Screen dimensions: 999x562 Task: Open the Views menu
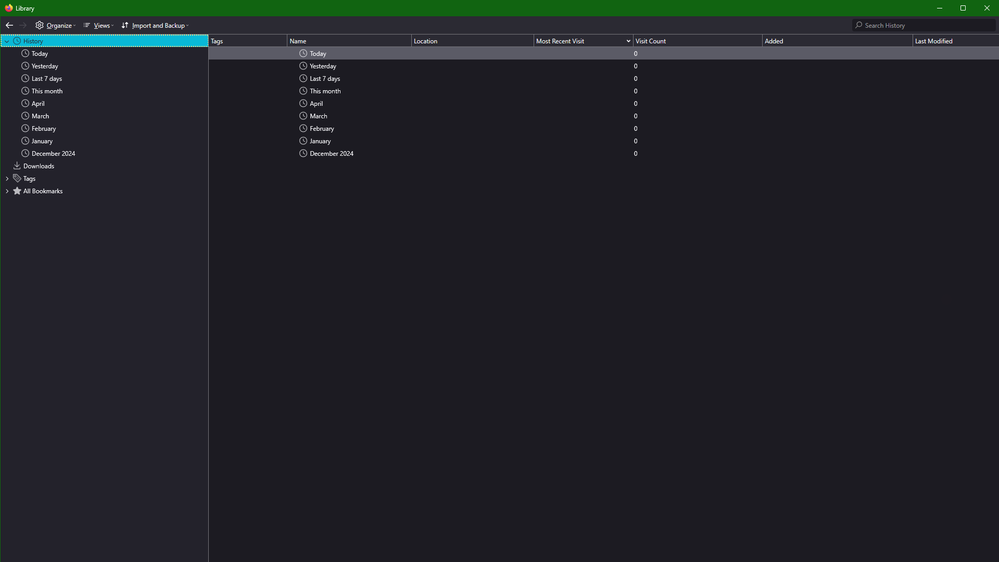(98, 25)
